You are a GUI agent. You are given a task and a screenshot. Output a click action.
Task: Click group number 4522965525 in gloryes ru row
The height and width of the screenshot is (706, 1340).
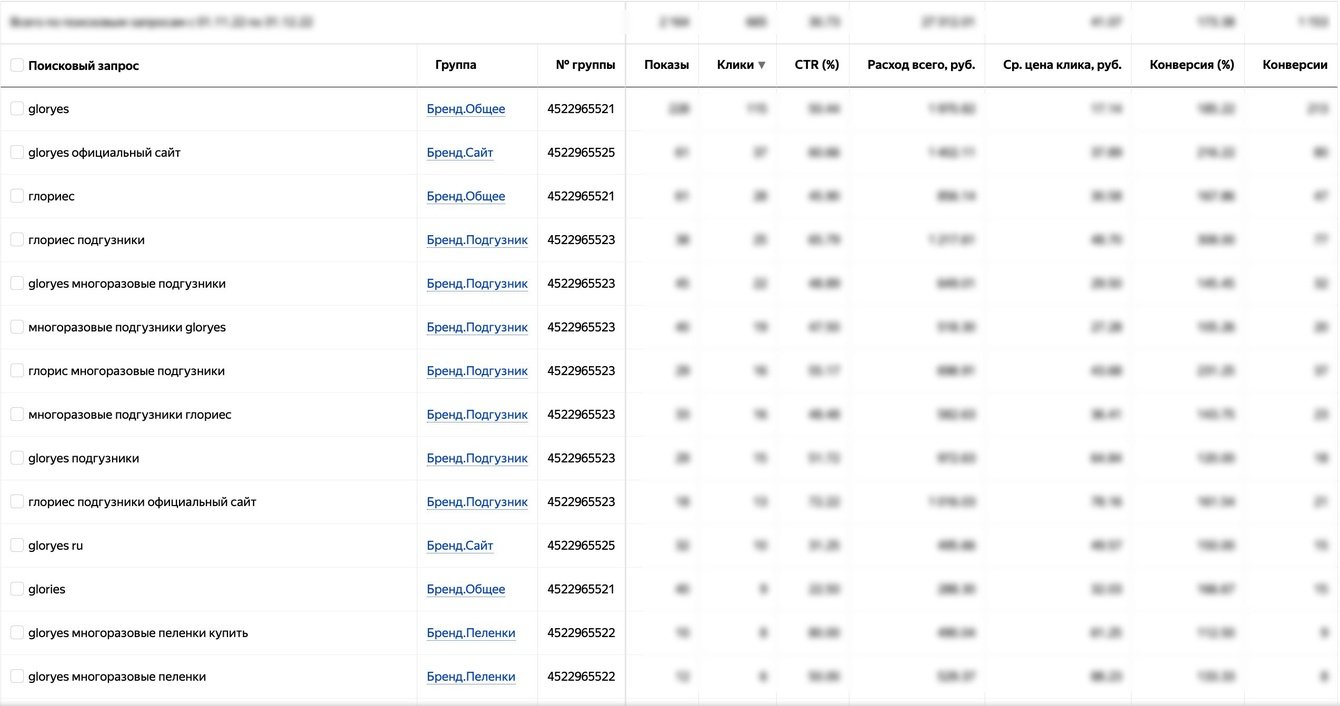click(x=581, y=545)
